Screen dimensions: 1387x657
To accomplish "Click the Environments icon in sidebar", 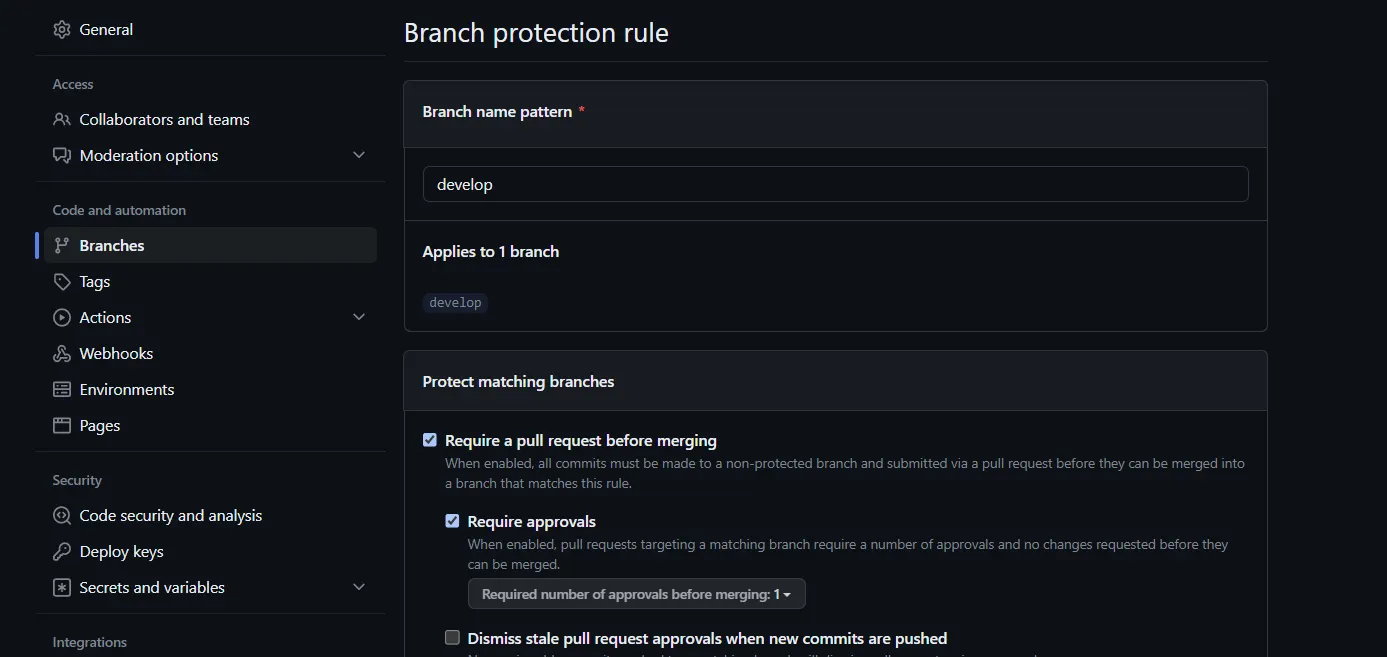I will pyautogui.click(x=62, y=390).
